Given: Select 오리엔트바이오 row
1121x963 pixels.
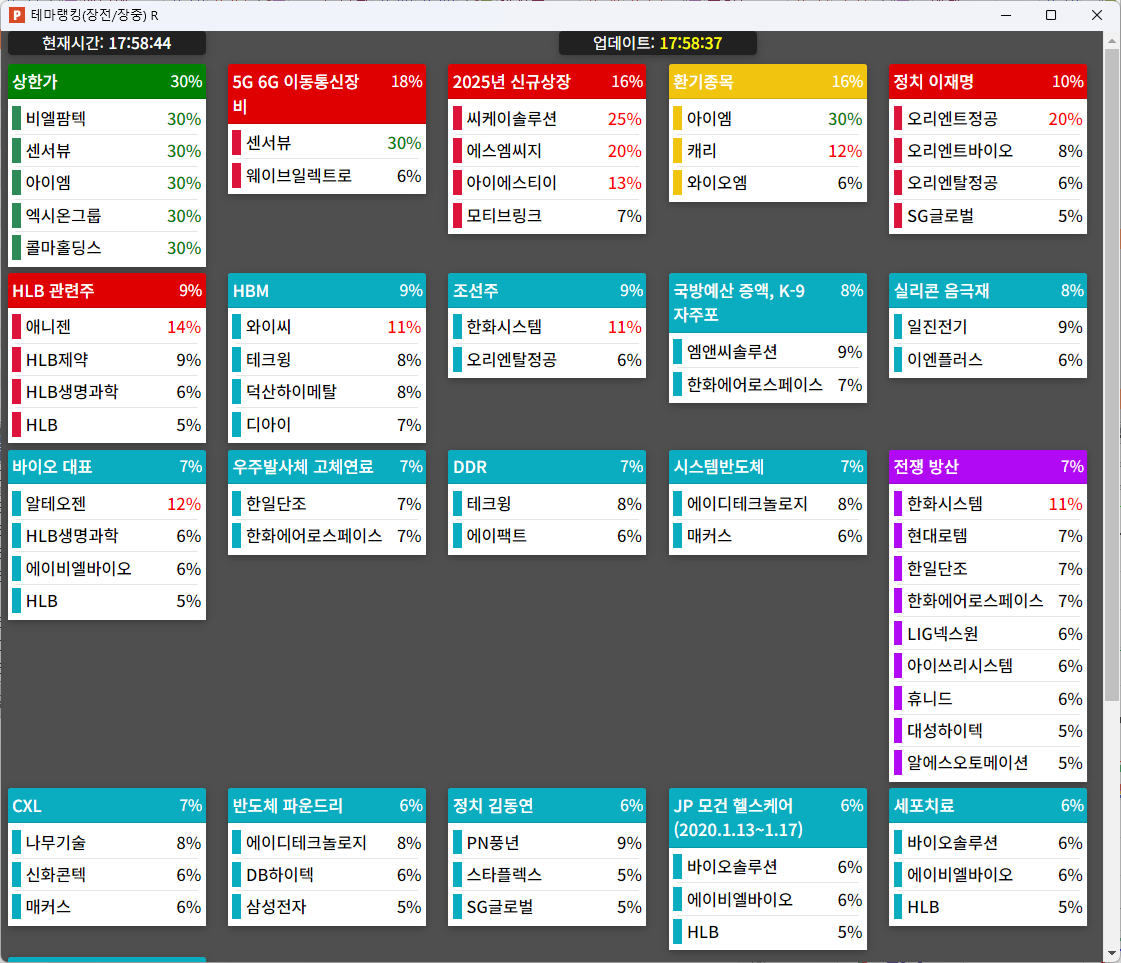Looking at the screenshot, I should coord(988,151).
